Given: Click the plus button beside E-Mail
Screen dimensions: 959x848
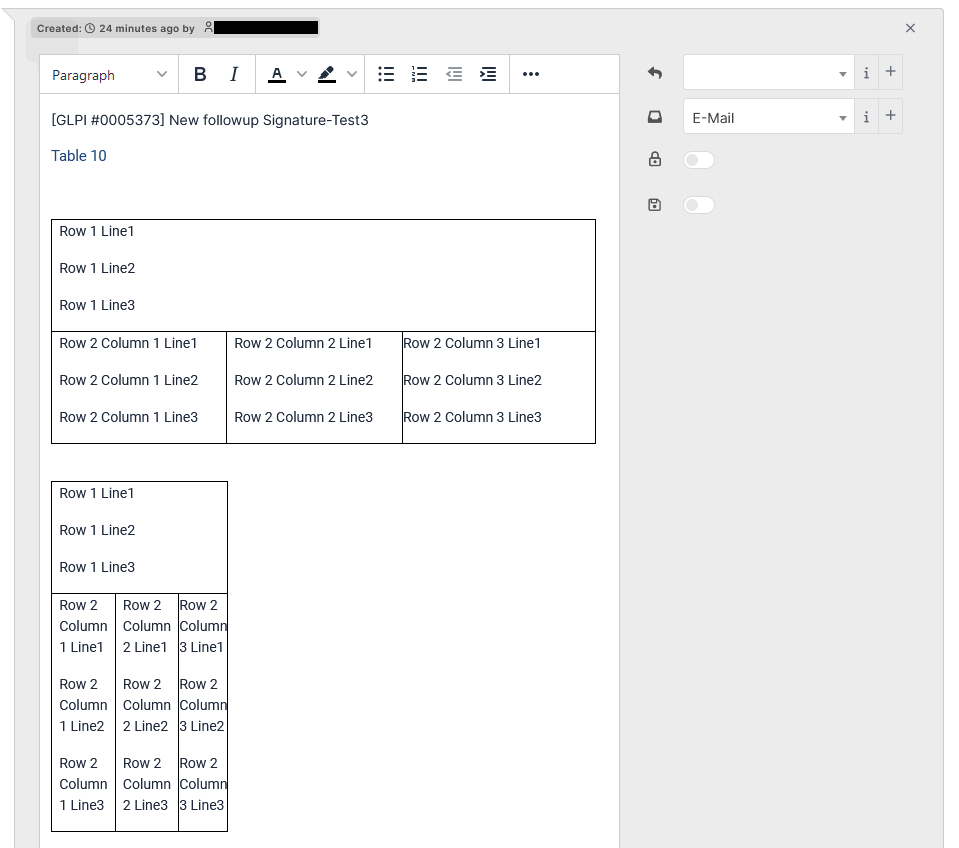Looking at the screenshot, I should tap(890, 117).
